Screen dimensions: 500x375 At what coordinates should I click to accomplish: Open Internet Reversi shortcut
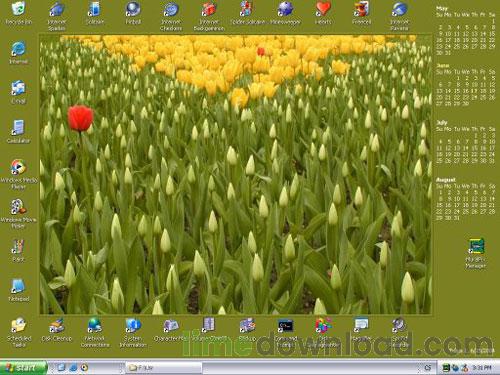pos(399,16)
